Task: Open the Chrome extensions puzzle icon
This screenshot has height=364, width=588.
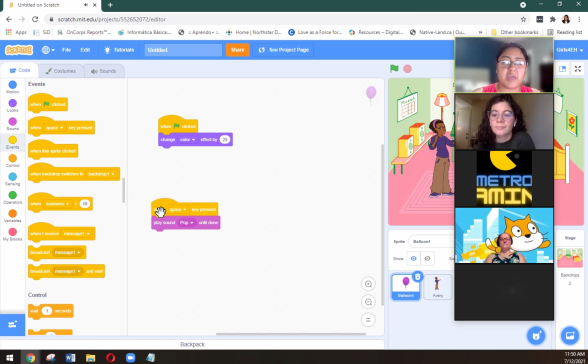Action: pos(552,19)
